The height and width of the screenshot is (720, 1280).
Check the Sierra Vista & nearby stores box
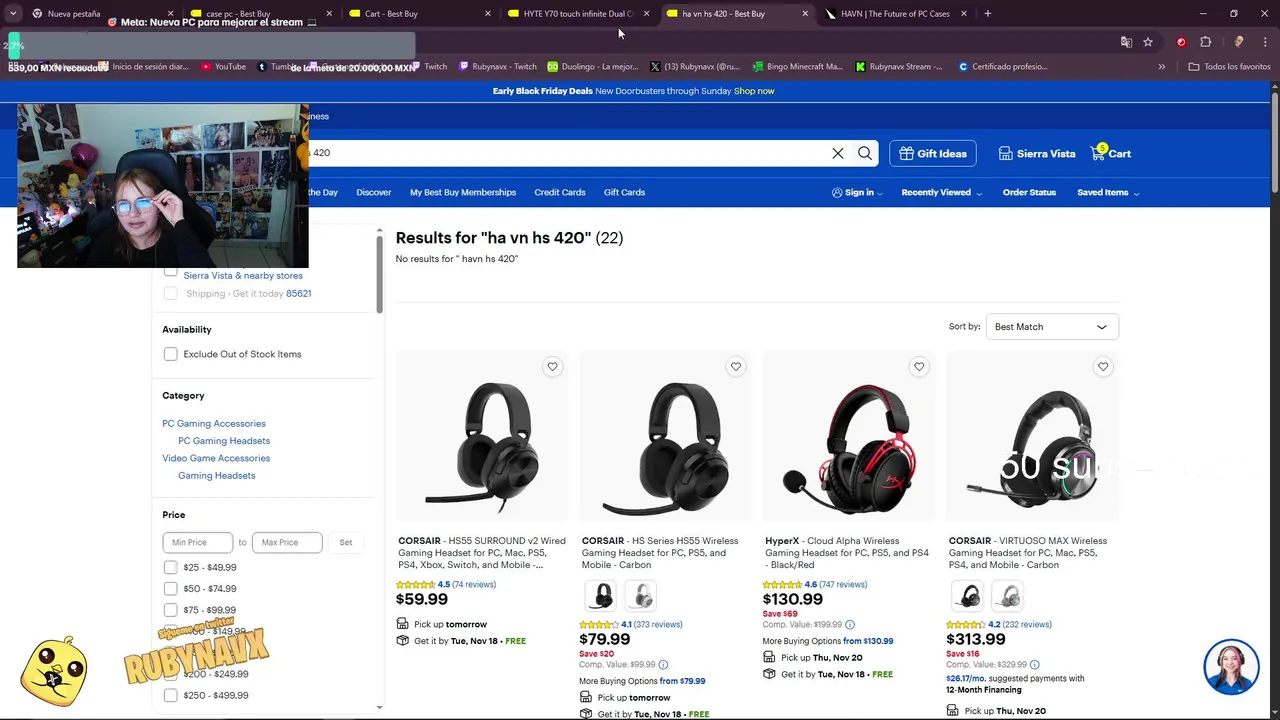(170, 271)
